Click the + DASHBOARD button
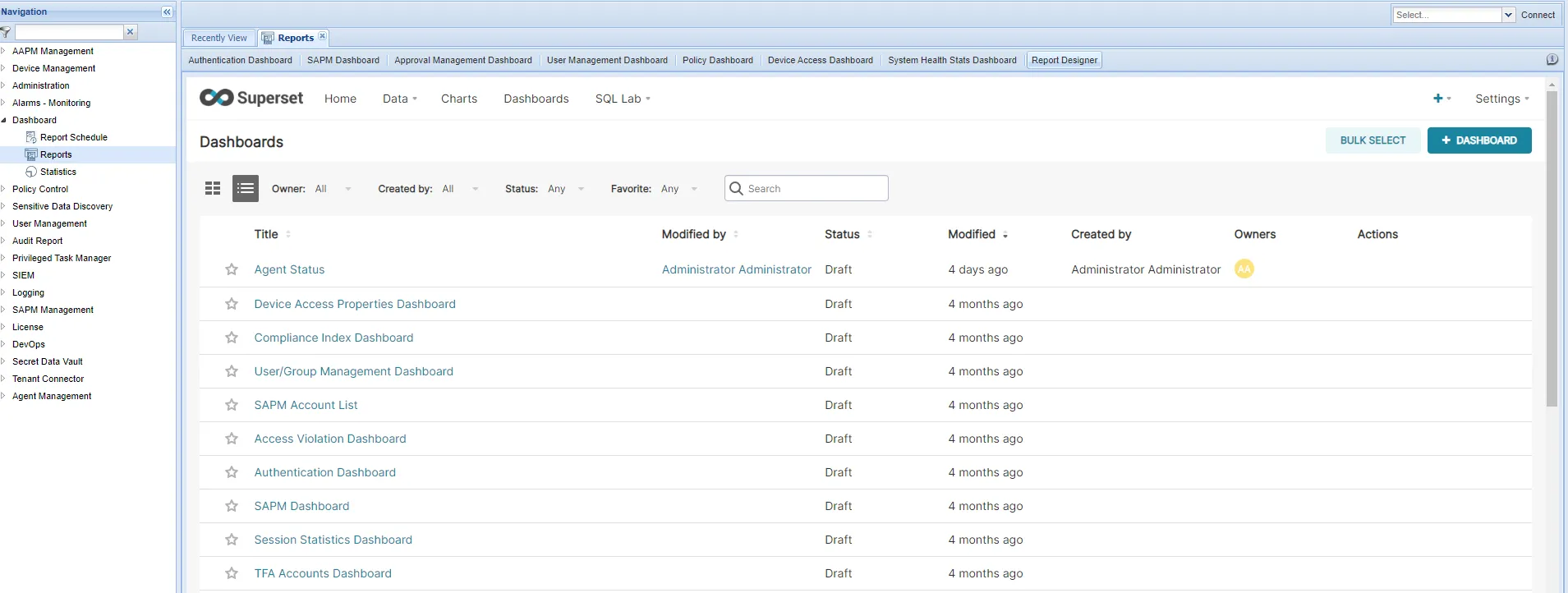Screen dimensions: 1568x593 coord(1479,140)
